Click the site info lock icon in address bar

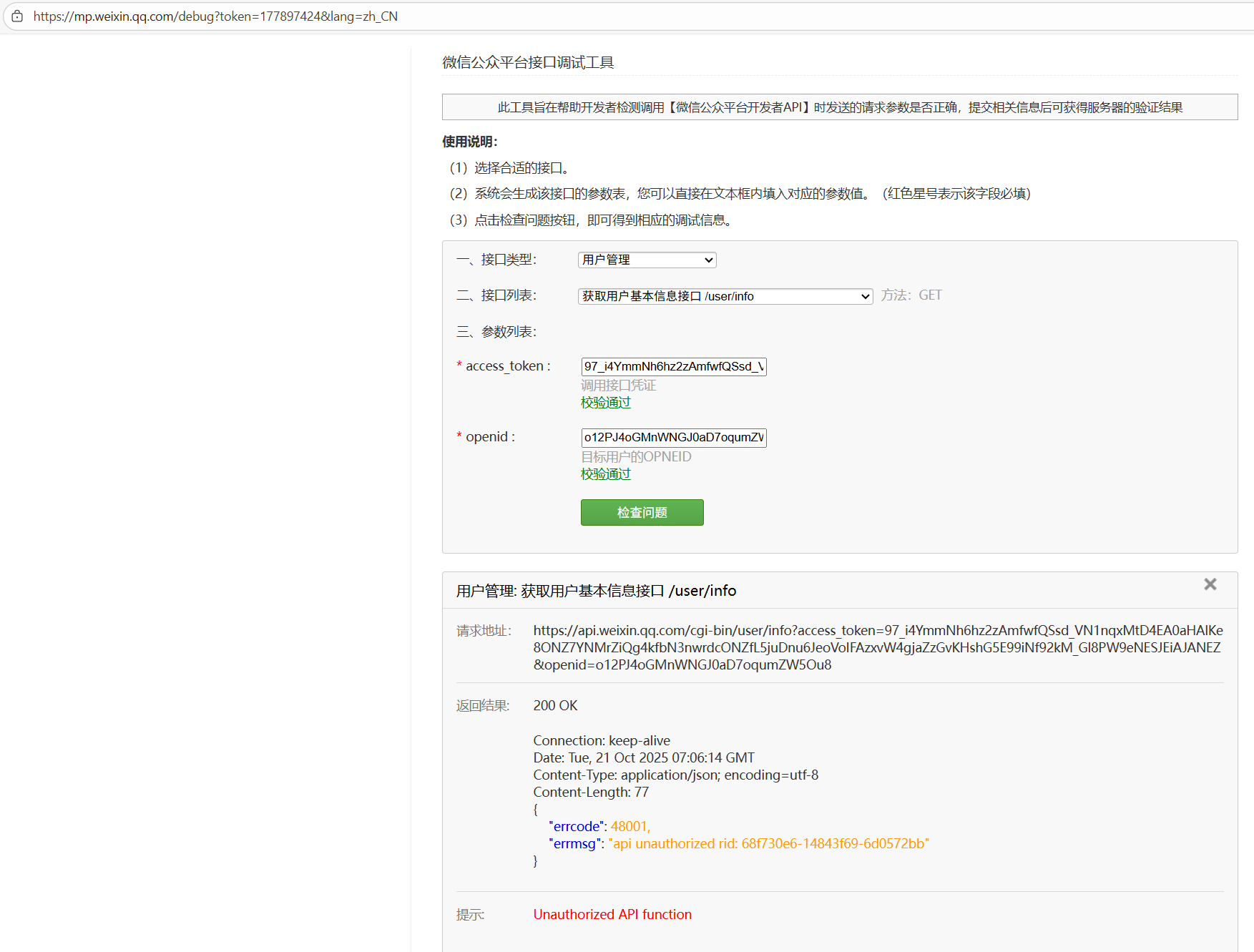pos(17,16)
